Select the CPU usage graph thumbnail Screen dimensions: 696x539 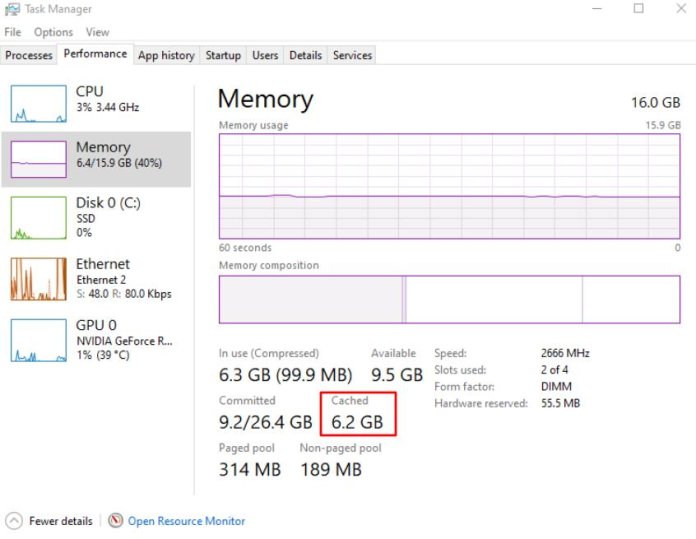pyautogui.click(x=38, y=104)
